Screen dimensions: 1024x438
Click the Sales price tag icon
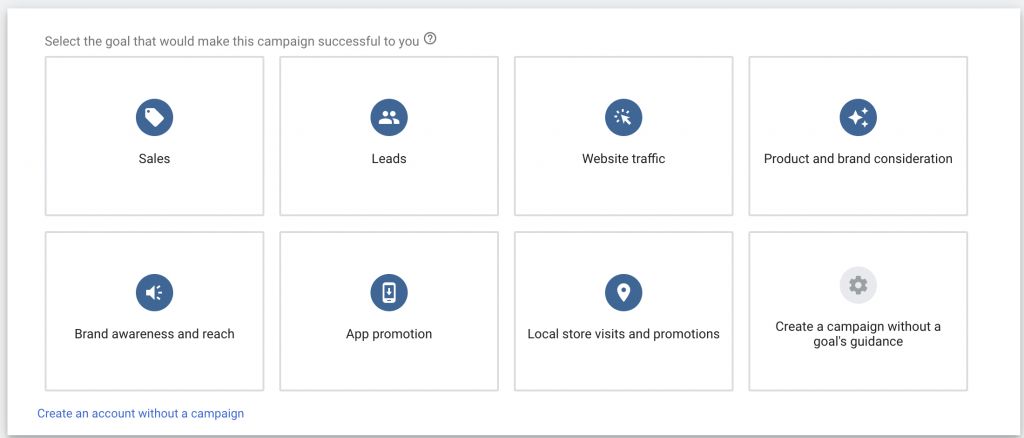pos(154,118)
